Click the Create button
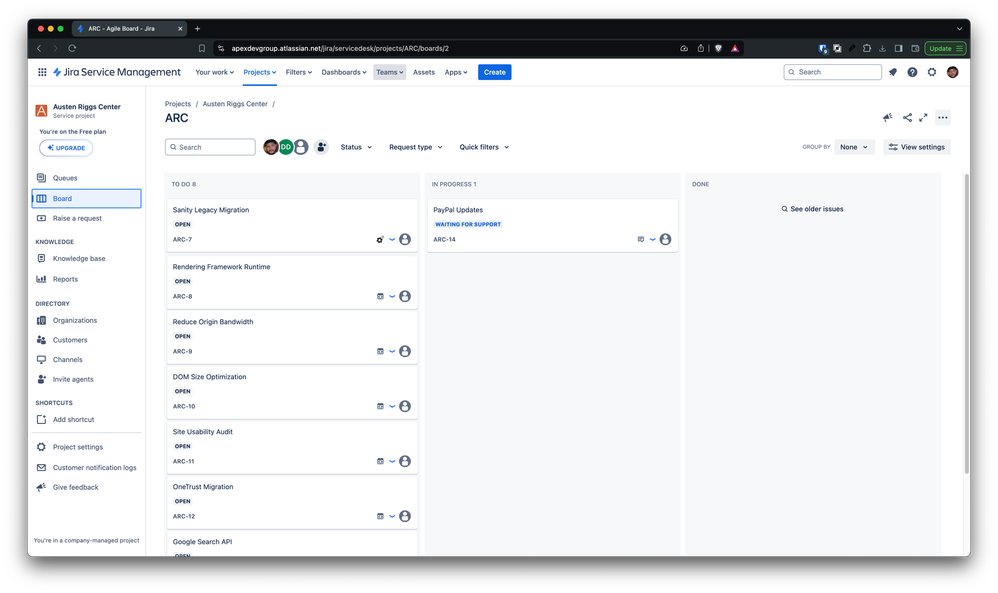The image size is (998, 593). point(495,73)
